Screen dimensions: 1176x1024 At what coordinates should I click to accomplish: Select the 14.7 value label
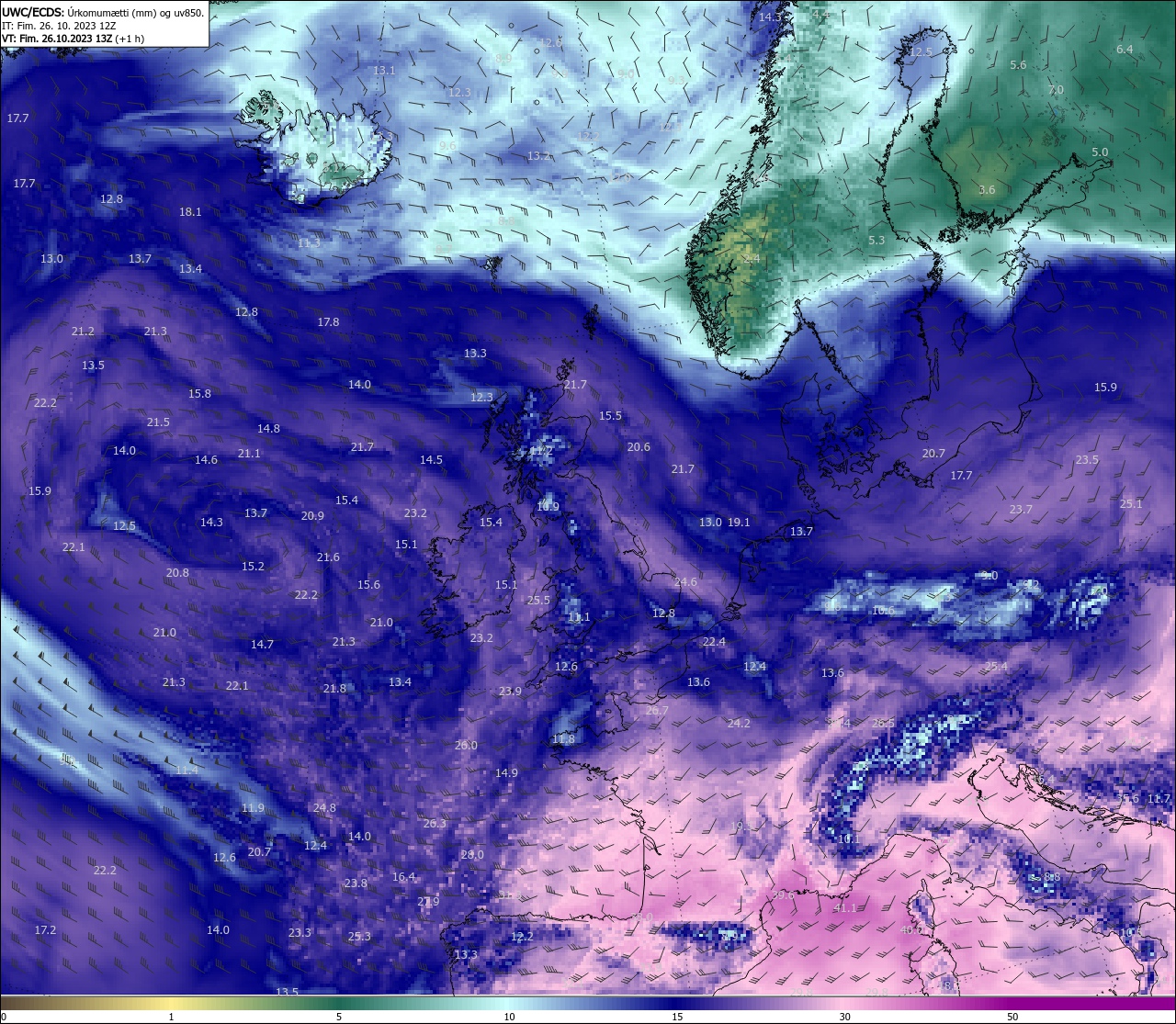(x=262, y=645)
